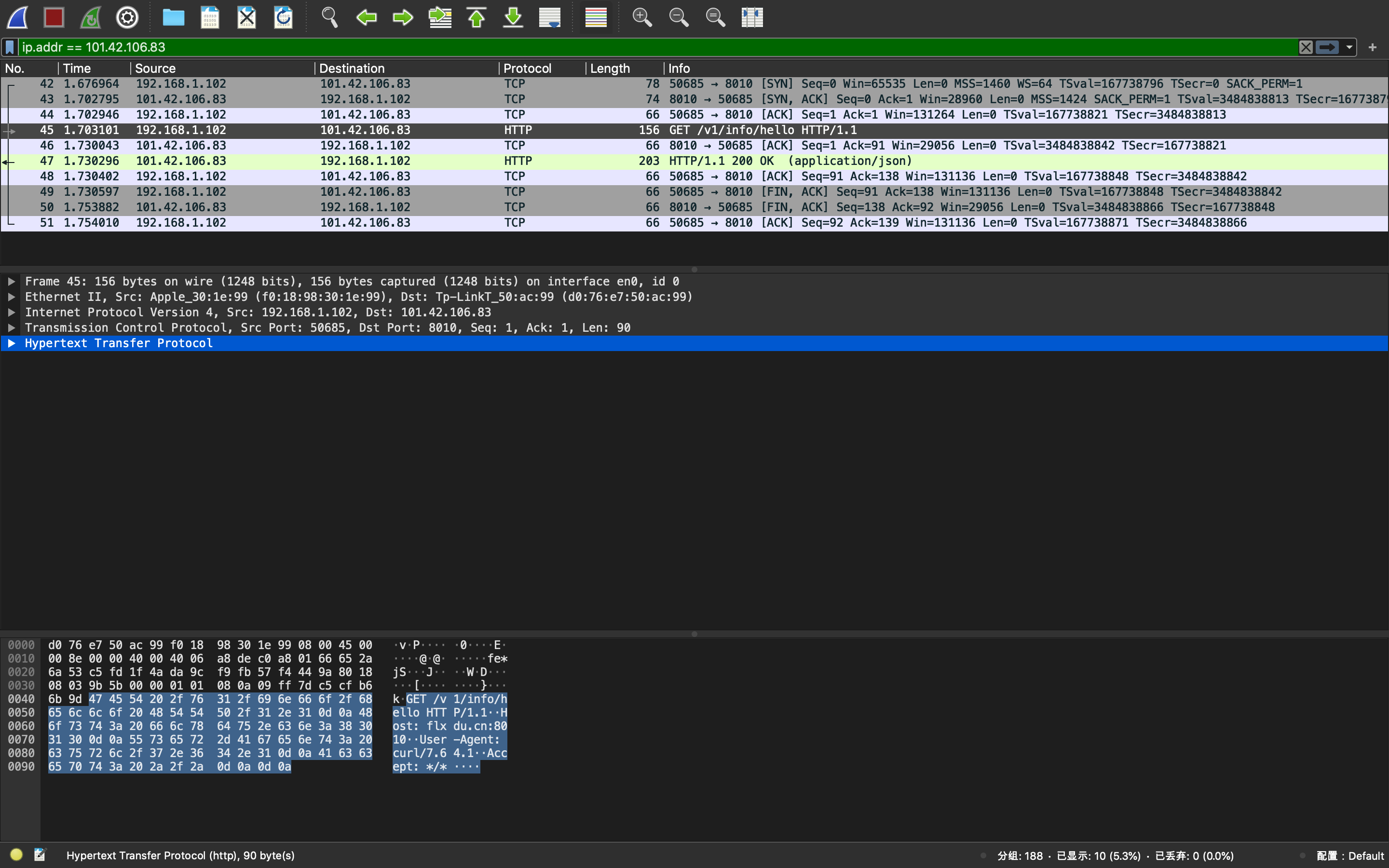Image resolution: width=1389 pixels, height=868 pixels.
Task: Toggle auto-scroll during live capture
Action: coord(550,17)
